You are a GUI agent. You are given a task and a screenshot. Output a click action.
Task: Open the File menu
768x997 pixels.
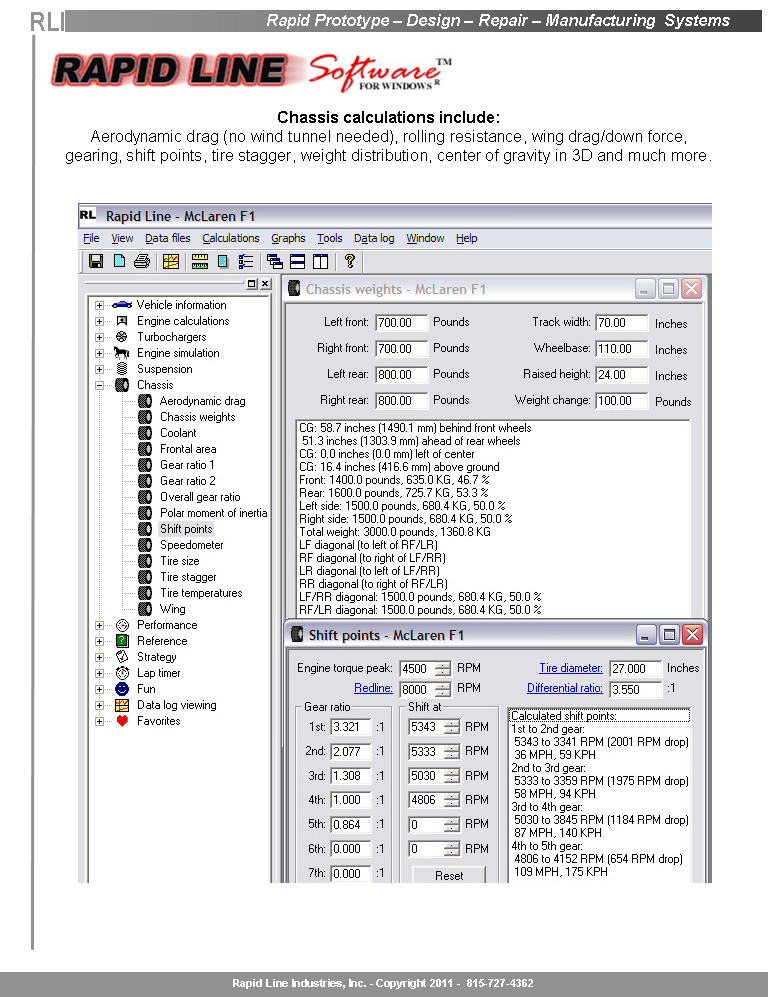[x=91, y=238]
